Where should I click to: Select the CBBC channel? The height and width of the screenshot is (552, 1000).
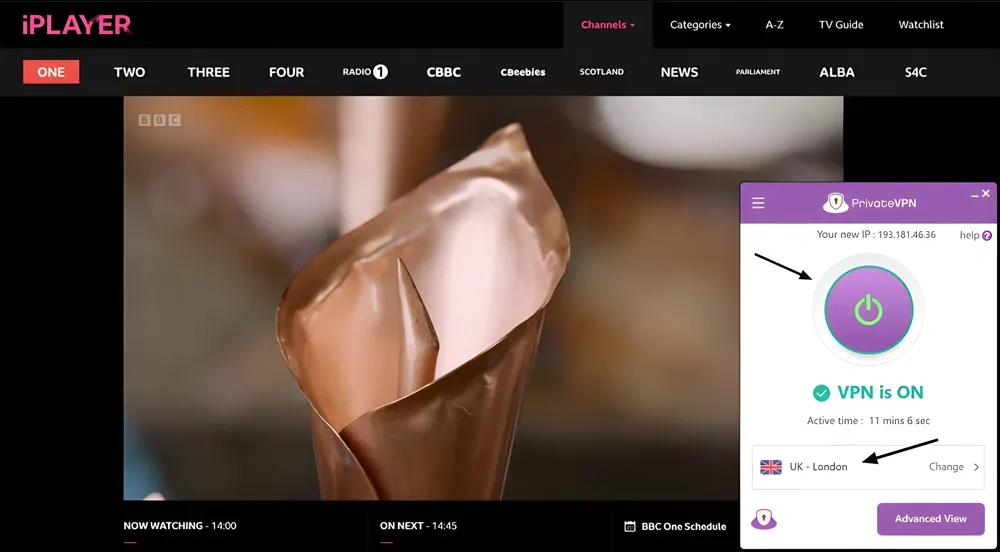(444, 72)
